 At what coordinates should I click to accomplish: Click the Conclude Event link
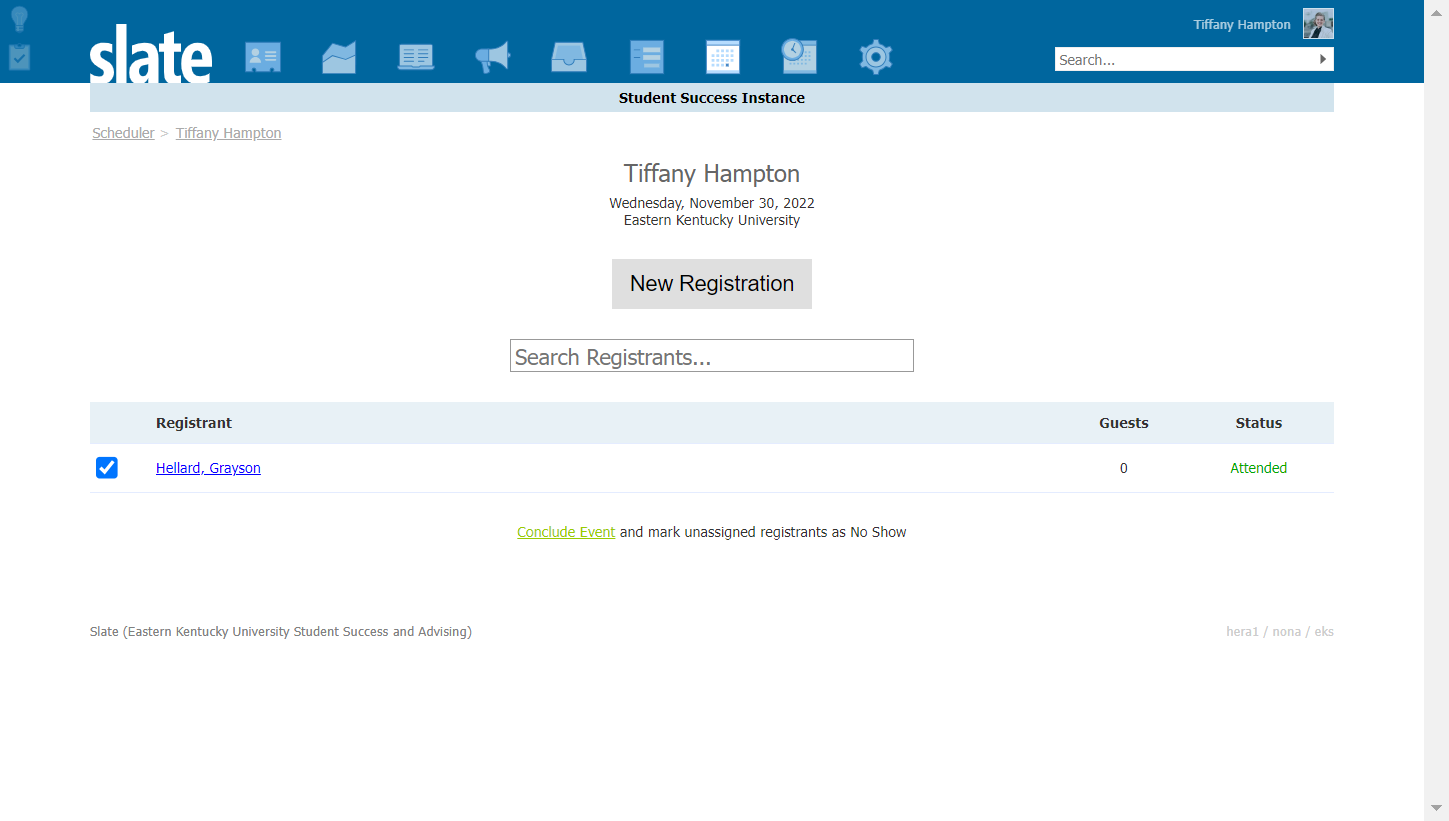(x=566, y=532)
